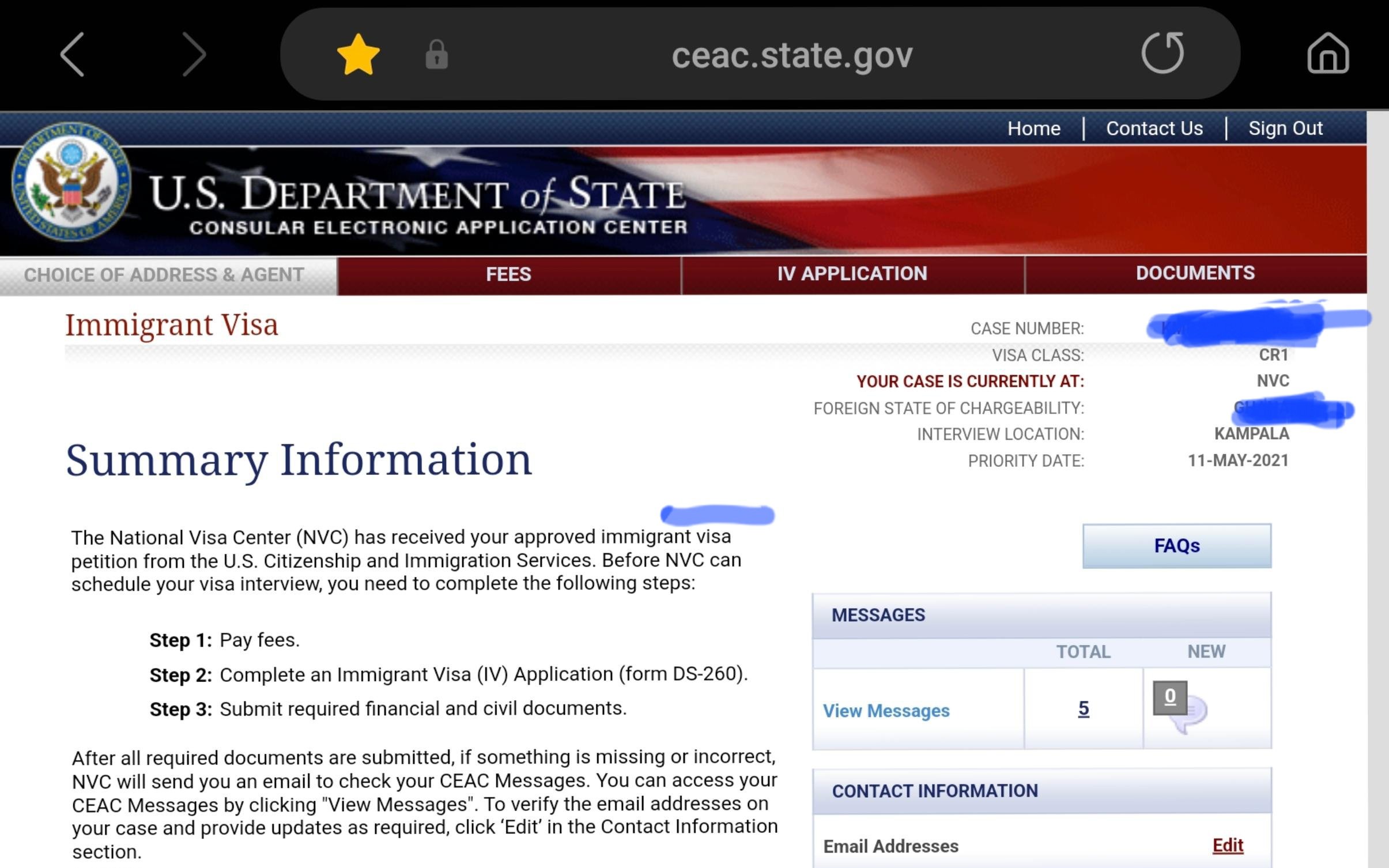This screenshot has height=868, width=1389.
Task: Tap the ceac.state.gov address field
Action: (x=792, y=55)
